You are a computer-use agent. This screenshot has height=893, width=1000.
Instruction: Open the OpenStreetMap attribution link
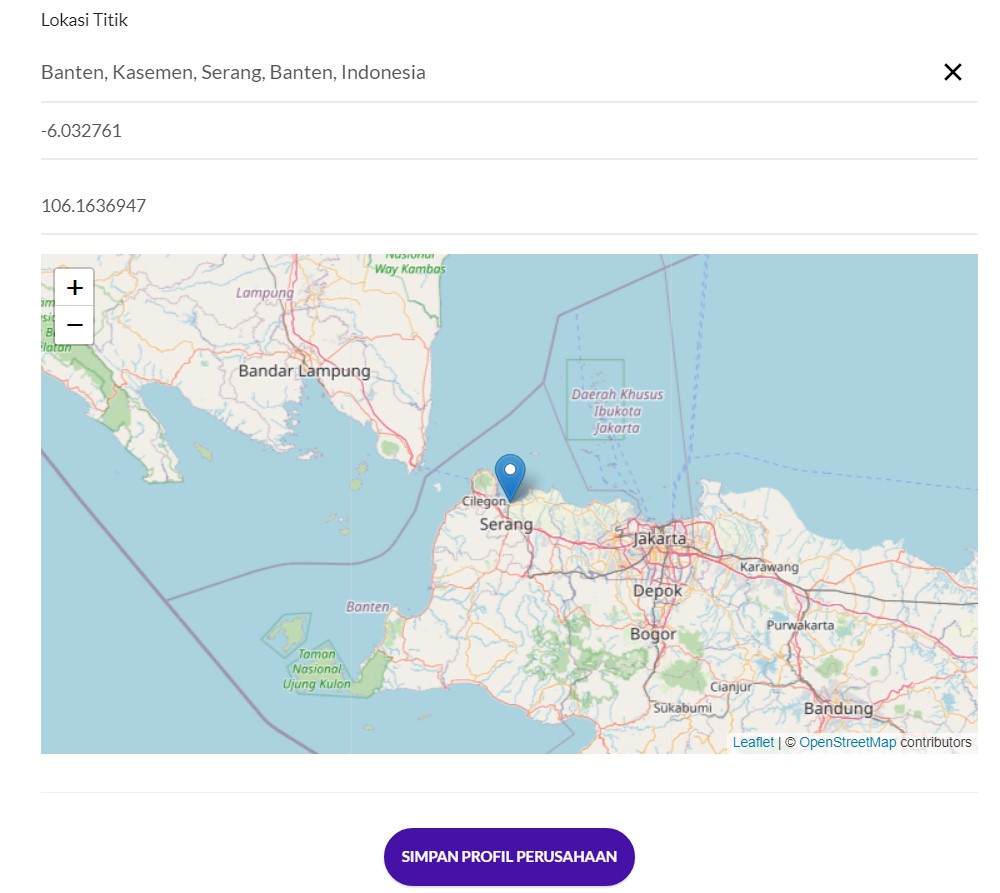point(847,742)
